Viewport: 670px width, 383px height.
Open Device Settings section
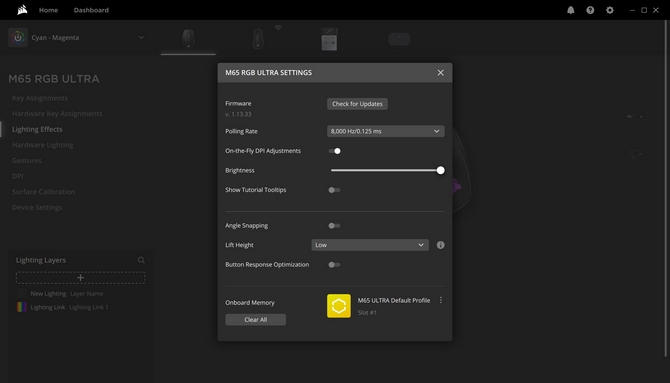[37, 207]
